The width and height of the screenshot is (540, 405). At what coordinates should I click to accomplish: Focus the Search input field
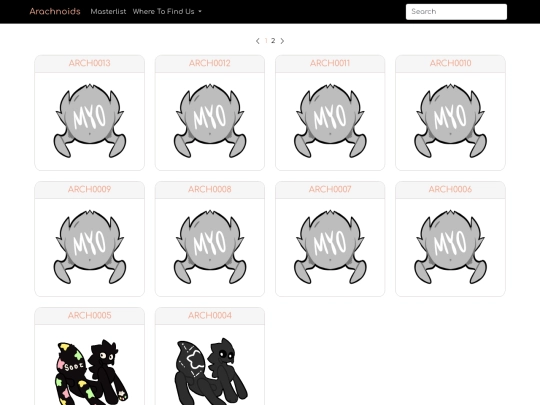click(456, 12)
